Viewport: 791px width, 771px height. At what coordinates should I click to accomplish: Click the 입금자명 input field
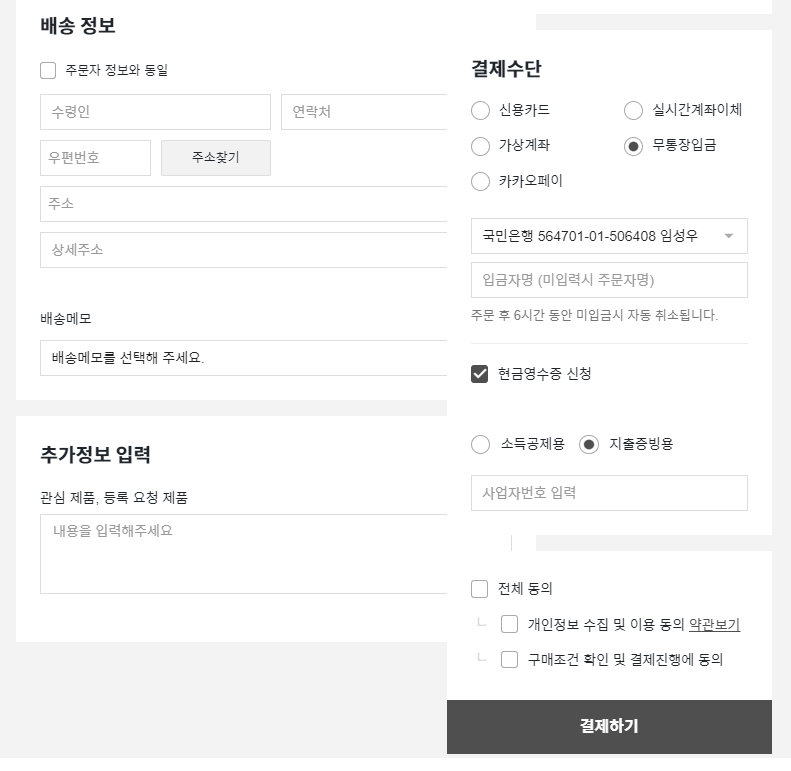tap(609, 280)
